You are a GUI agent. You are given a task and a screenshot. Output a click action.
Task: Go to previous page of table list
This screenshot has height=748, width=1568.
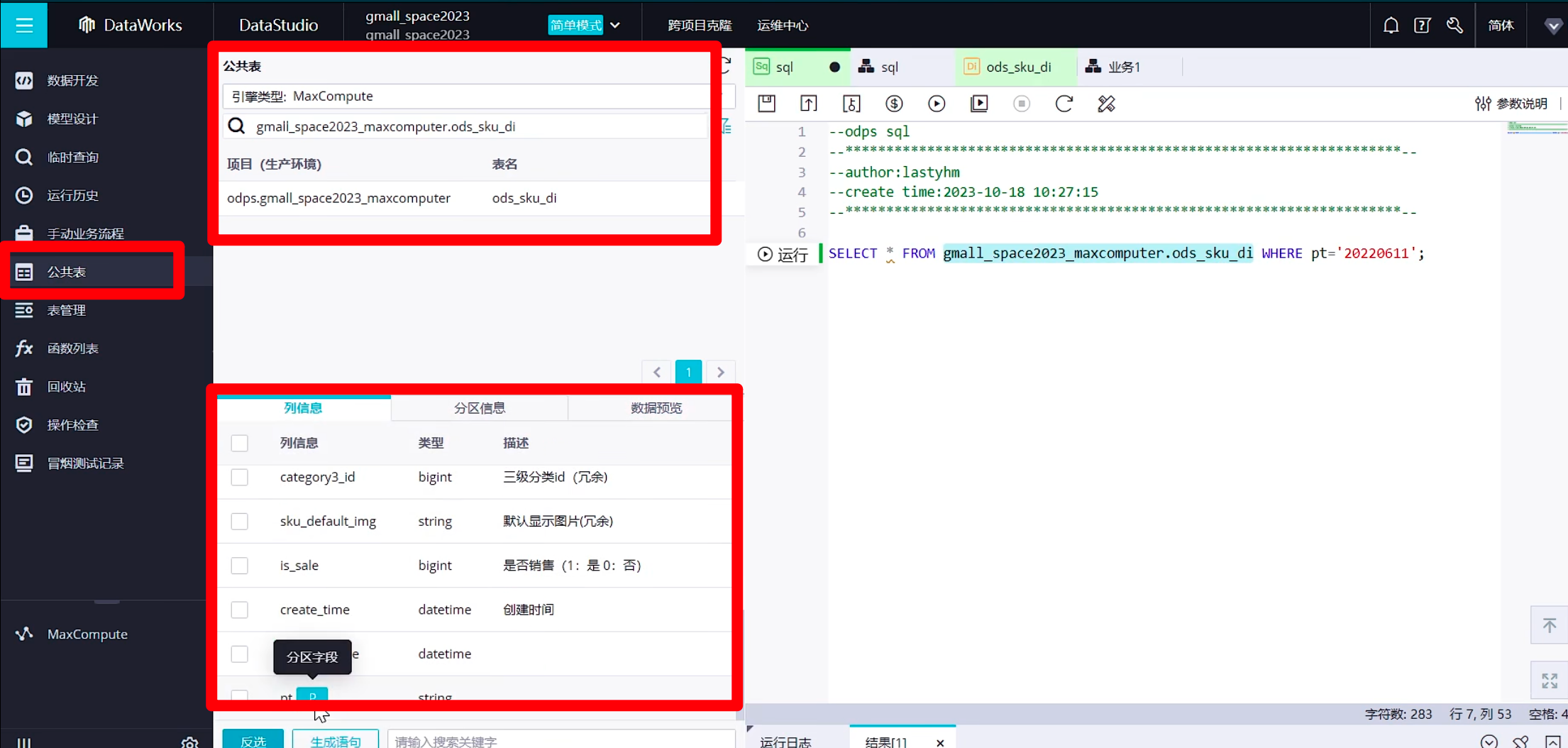click(x=657, y=372)
